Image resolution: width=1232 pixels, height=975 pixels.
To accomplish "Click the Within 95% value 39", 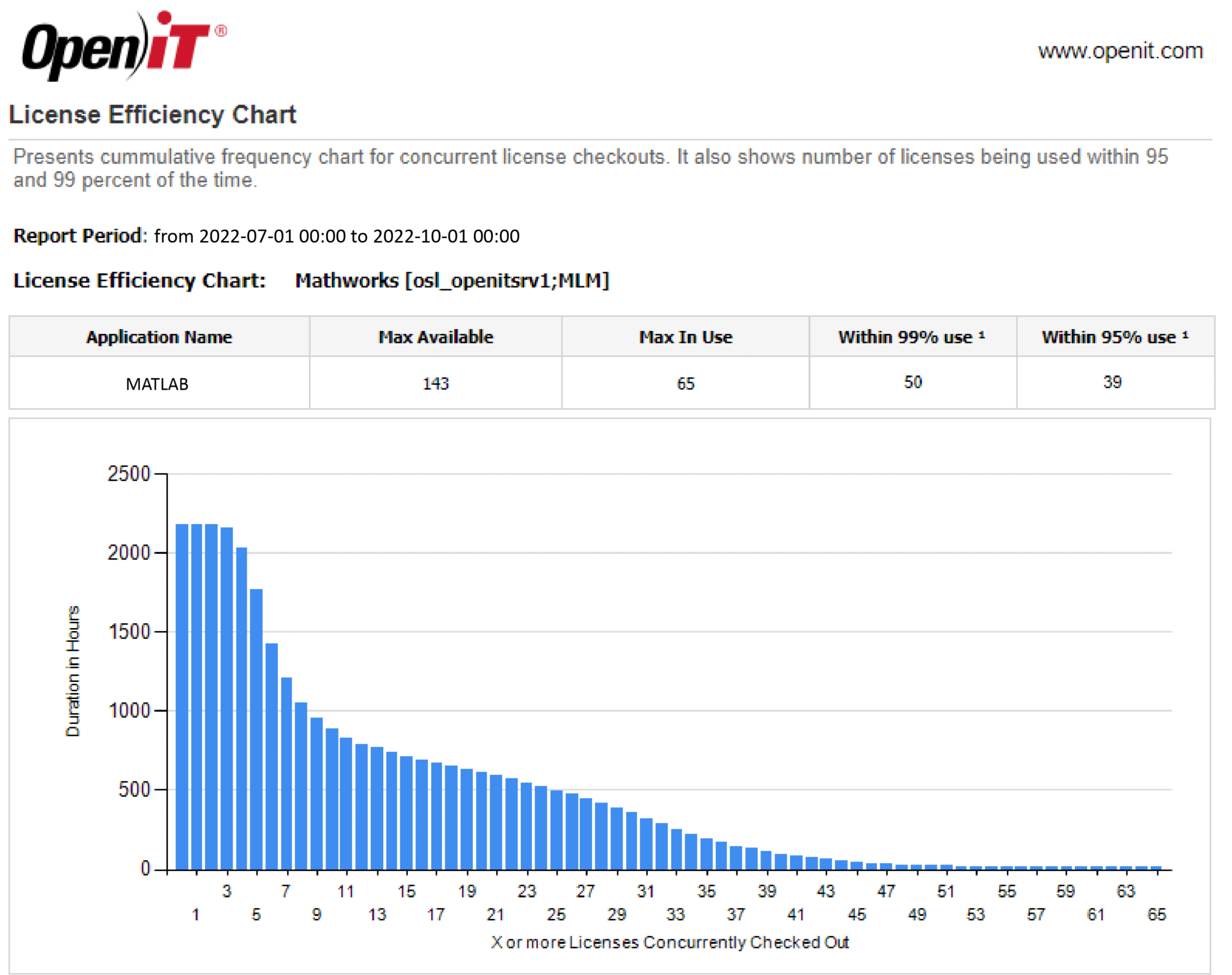I will coord(1112,383).
